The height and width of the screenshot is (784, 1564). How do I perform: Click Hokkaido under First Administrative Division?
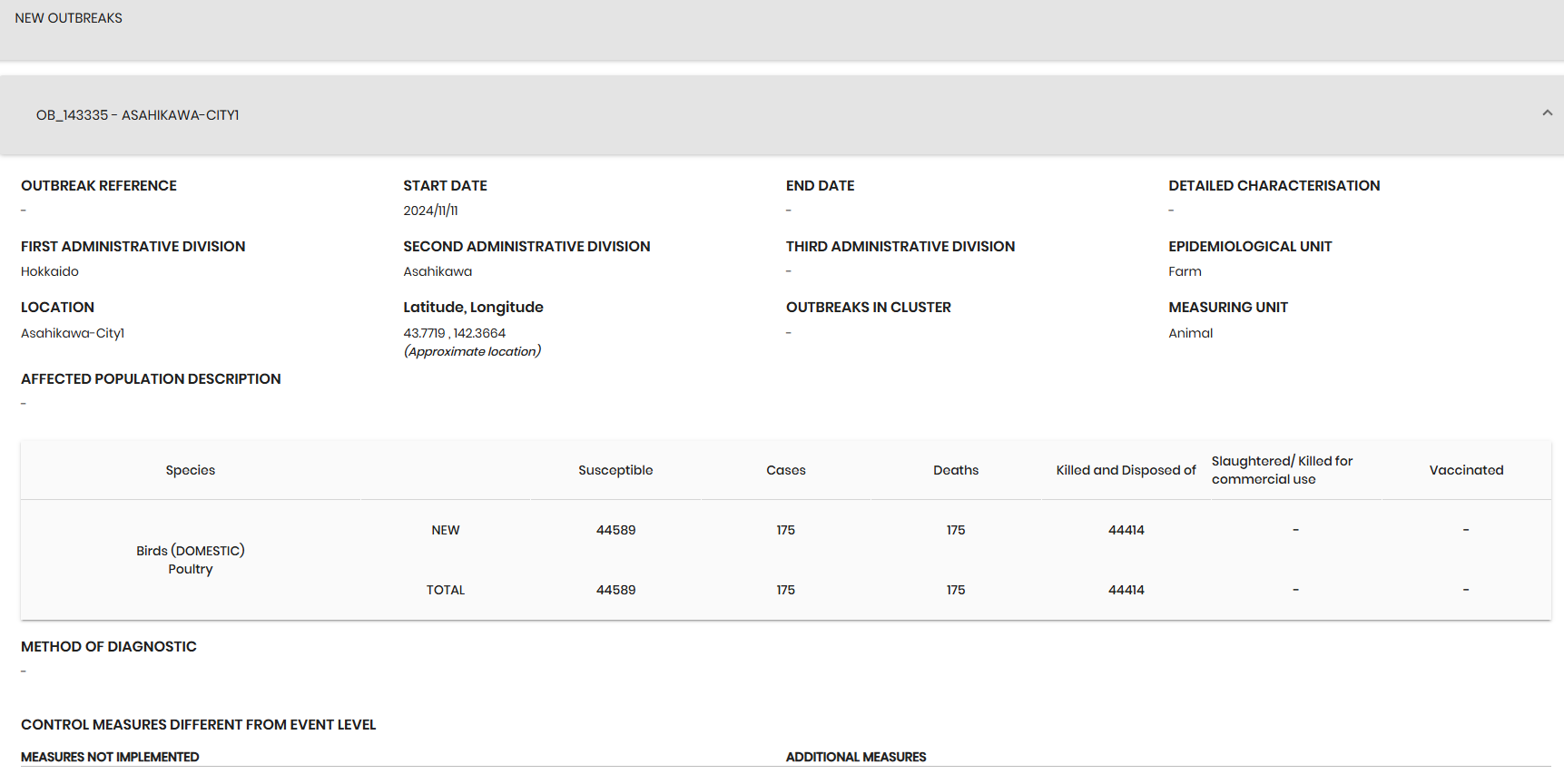coord(50,271)
